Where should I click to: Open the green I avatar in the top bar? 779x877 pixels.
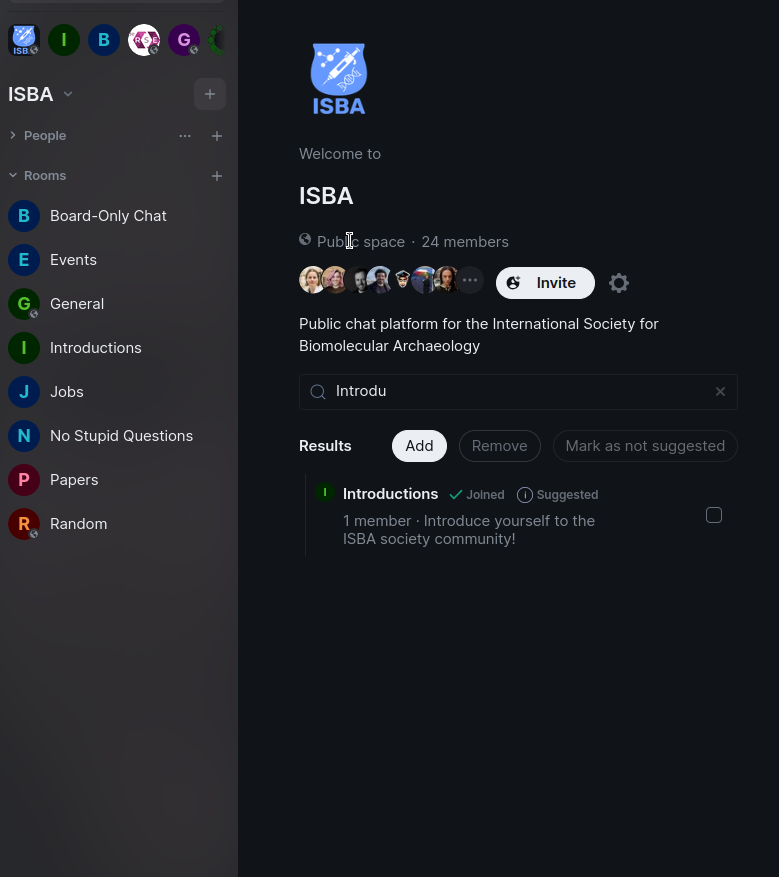click(x=64, y=40)
